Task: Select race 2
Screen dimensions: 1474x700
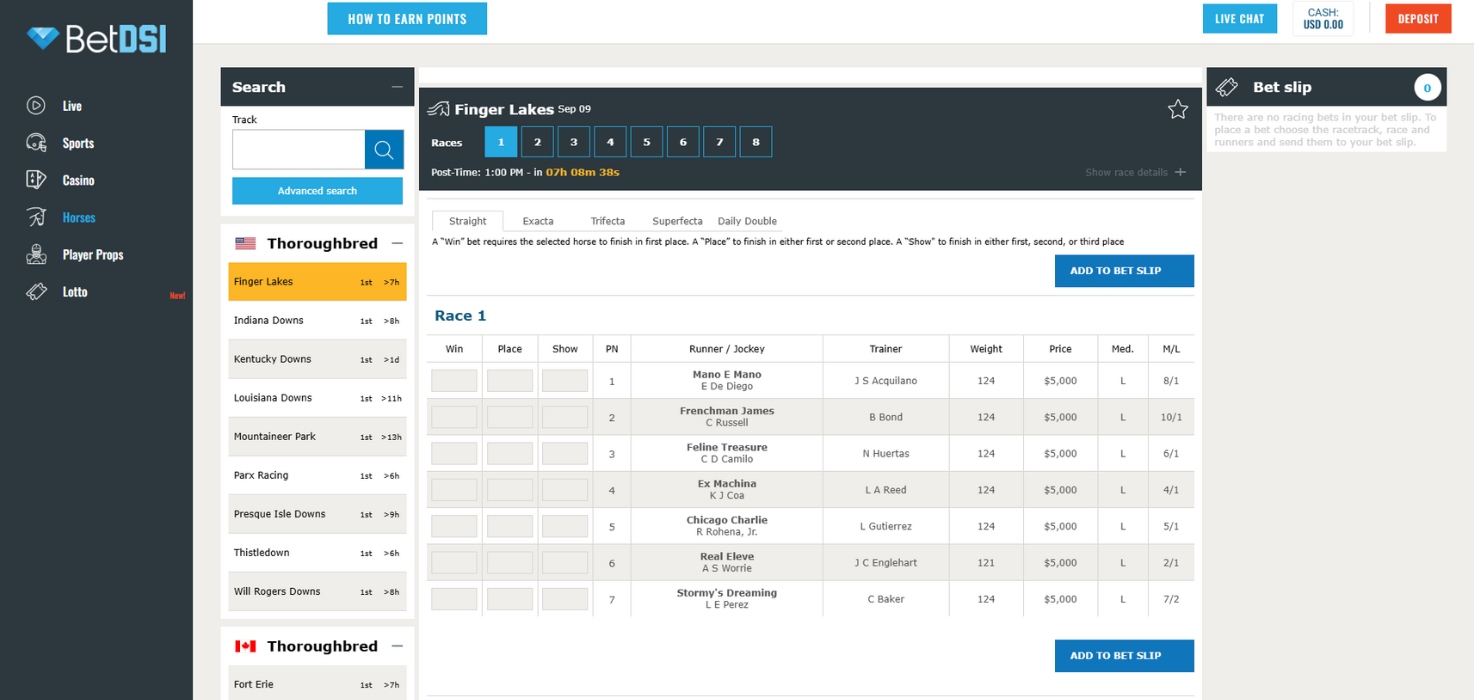Action: (x=537, y=142)
